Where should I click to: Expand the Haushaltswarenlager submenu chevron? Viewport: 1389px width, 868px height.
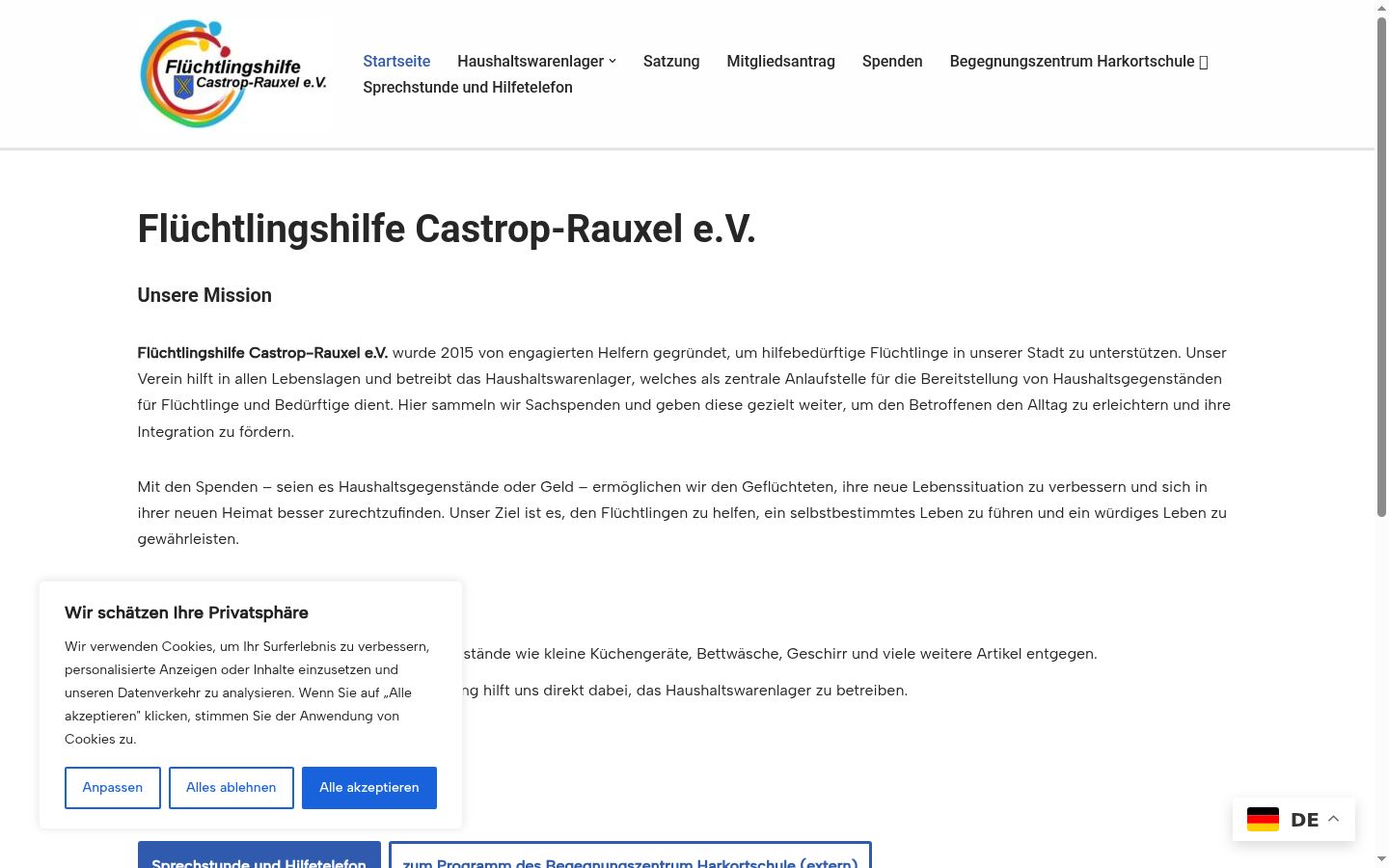point(613,61)
